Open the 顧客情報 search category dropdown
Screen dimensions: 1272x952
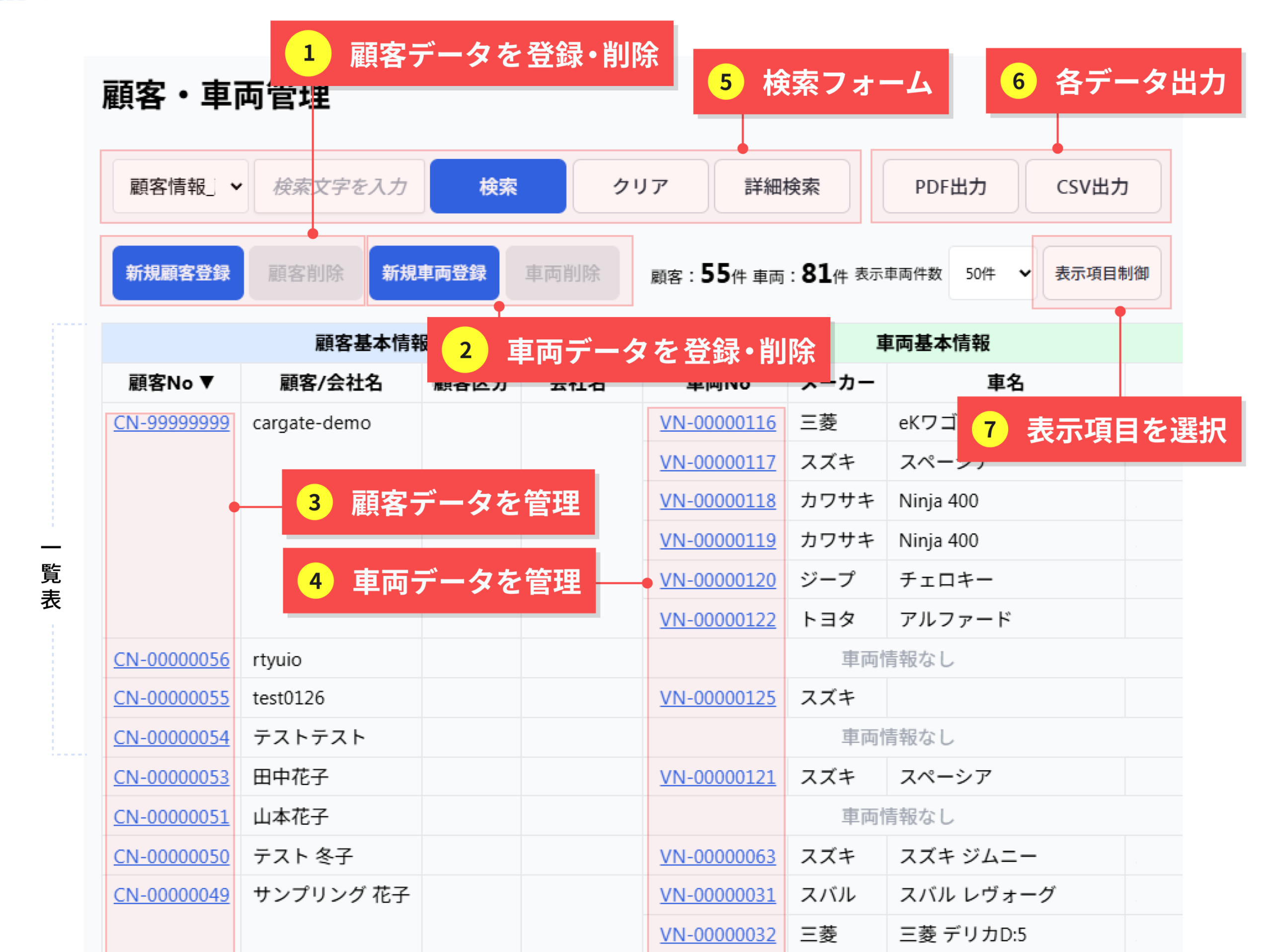180,186
